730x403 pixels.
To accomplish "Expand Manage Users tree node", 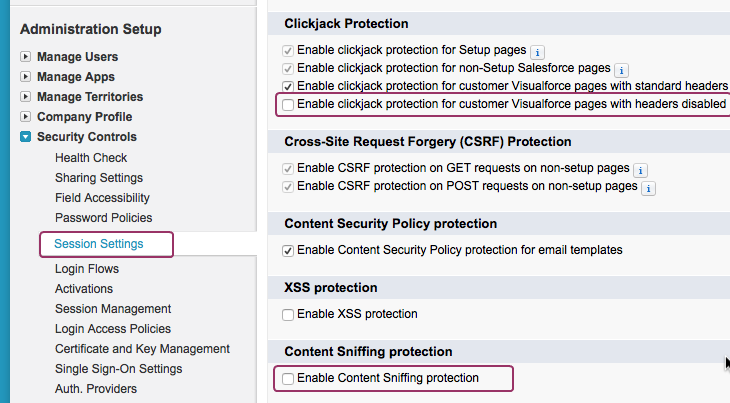I will pos(26,57).
